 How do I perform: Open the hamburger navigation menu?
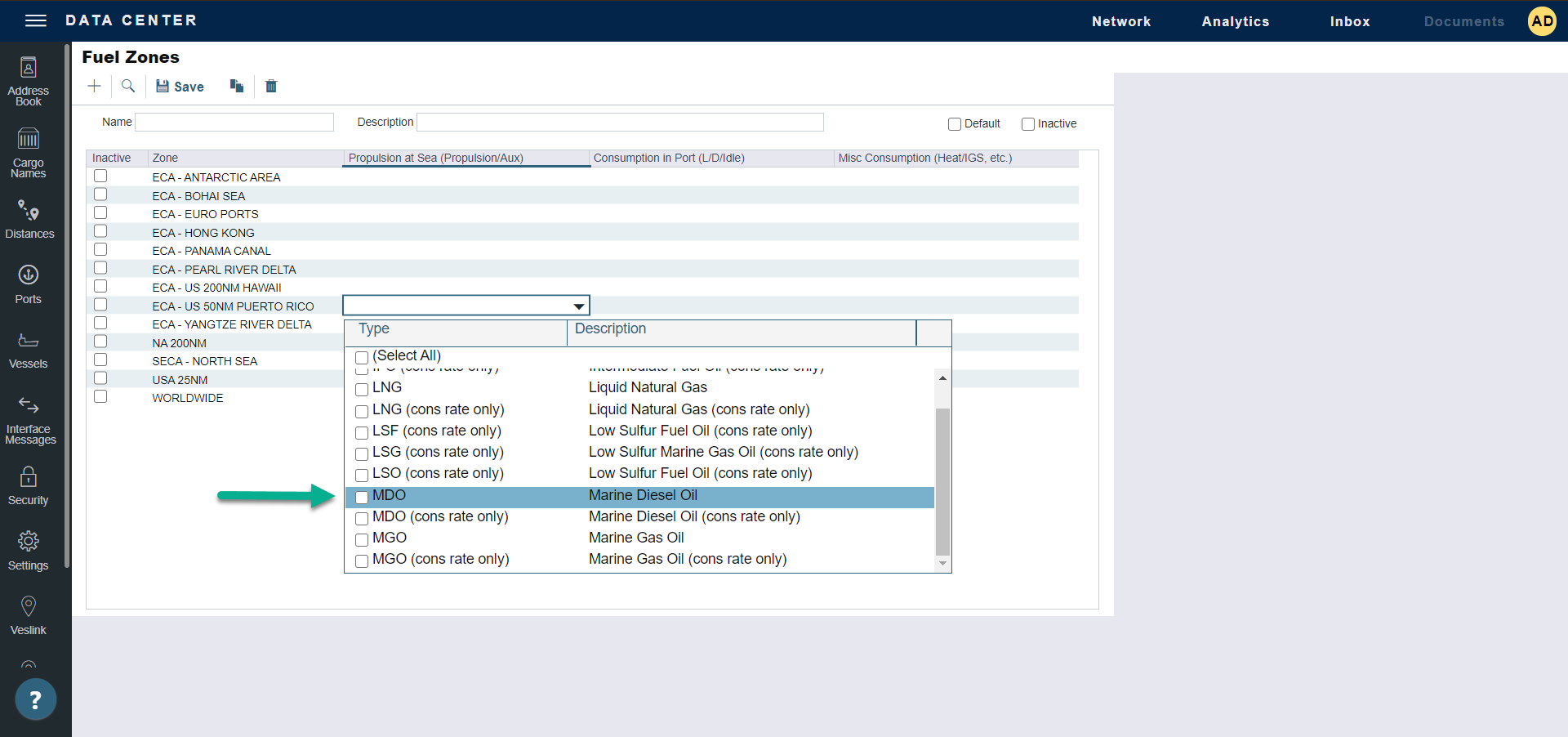pyautogui.click(x=36, y=20)
